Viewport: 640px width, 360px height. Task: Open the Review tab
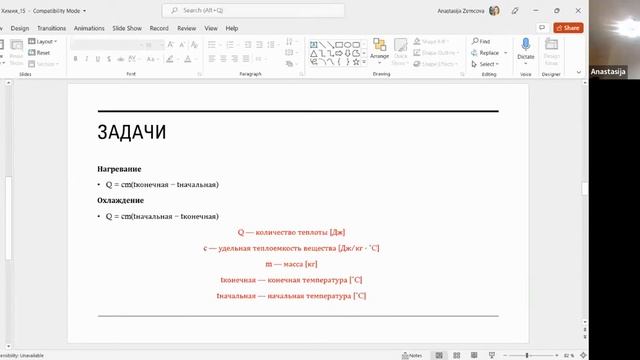[187, 28]
